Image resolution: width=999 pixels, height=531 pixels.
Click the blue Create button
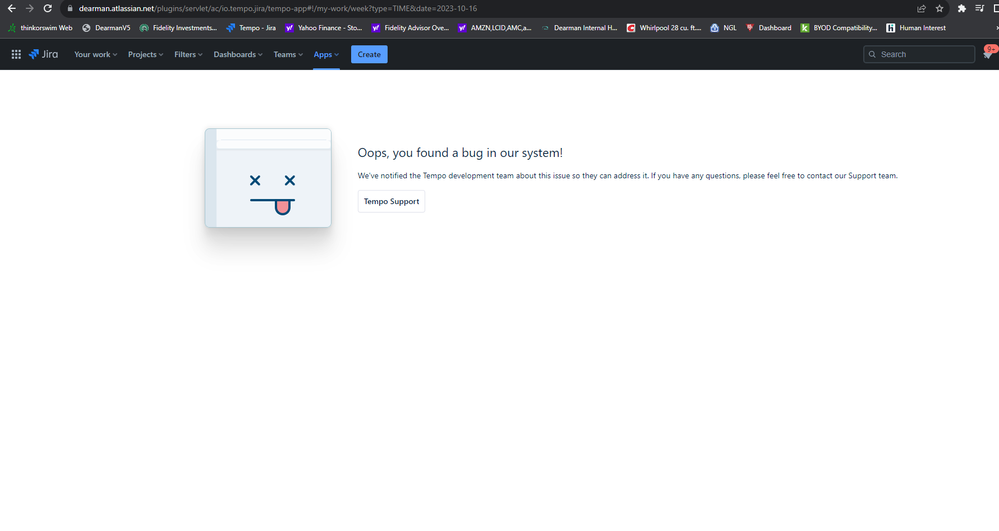click(369, 54)
